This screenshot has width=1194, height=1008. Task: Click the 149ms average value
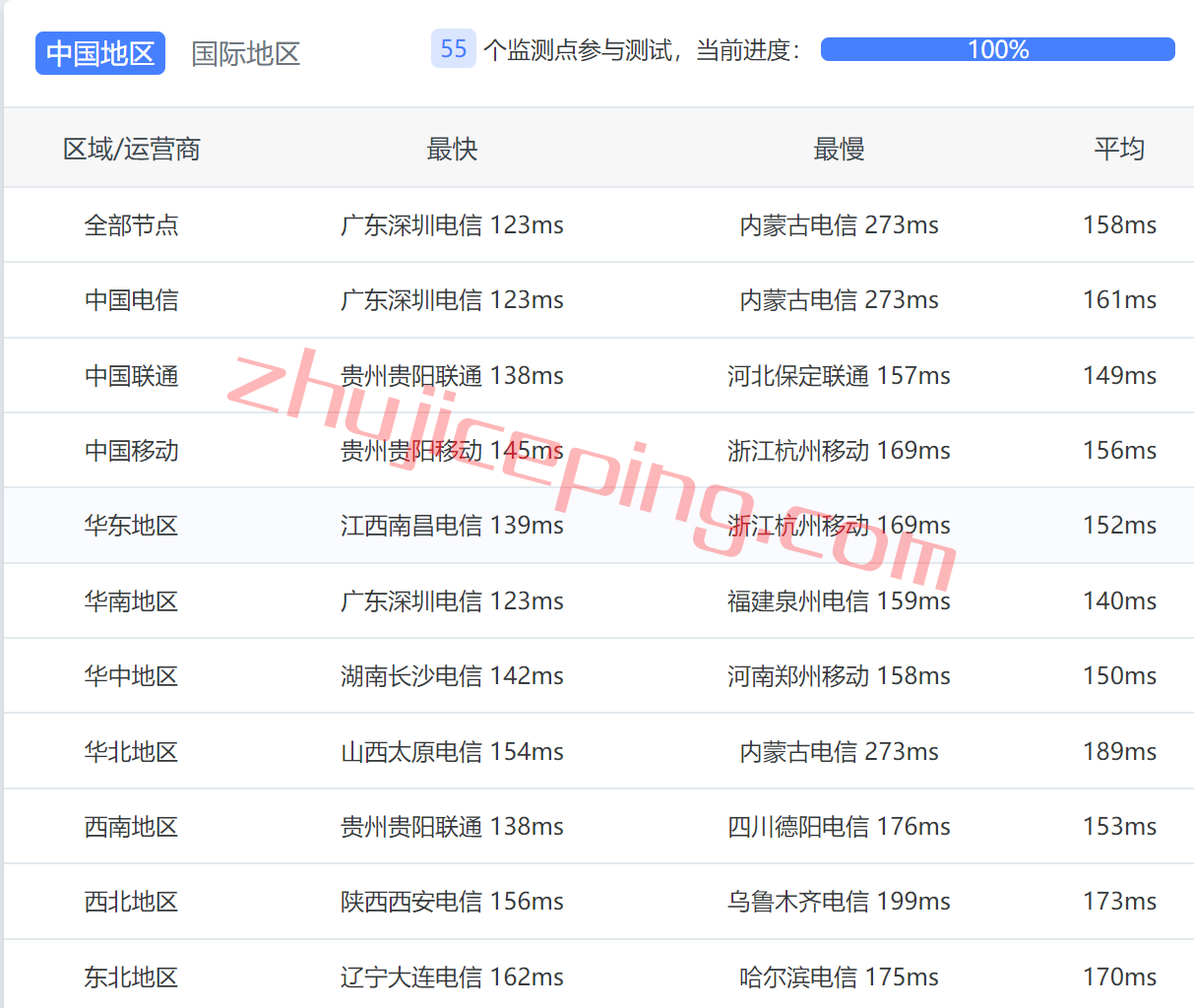pyautogui.click(x=1119, y=375)
